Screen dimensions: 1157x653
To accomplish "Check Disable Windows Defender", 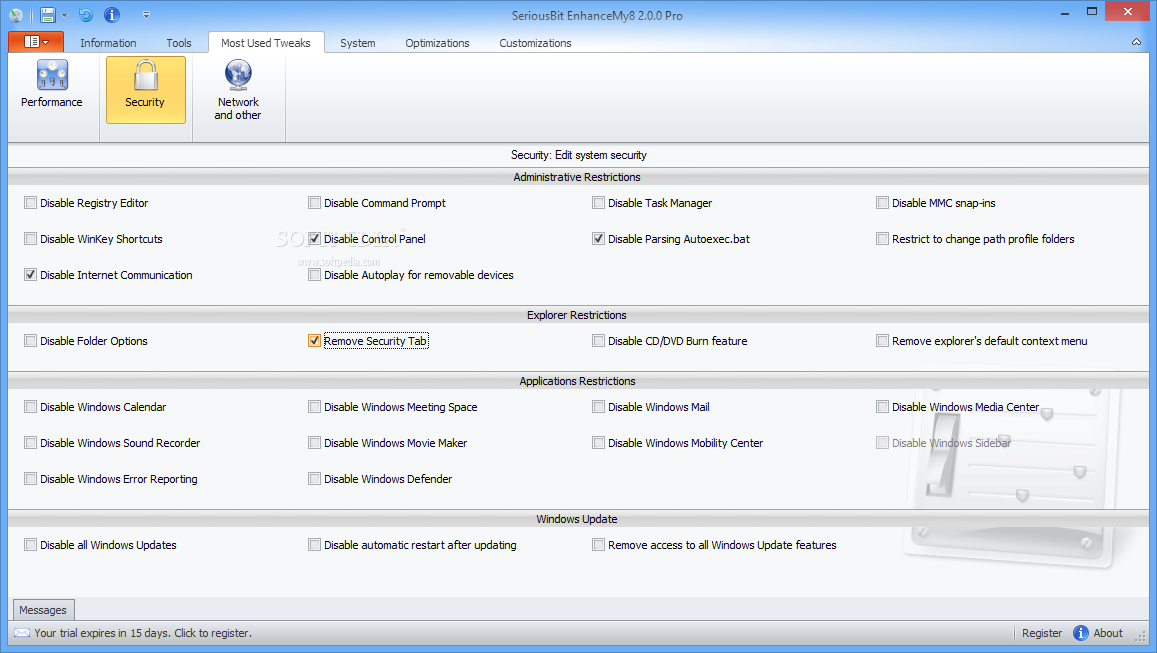I will pyautogui.click(x=314, y=479).
